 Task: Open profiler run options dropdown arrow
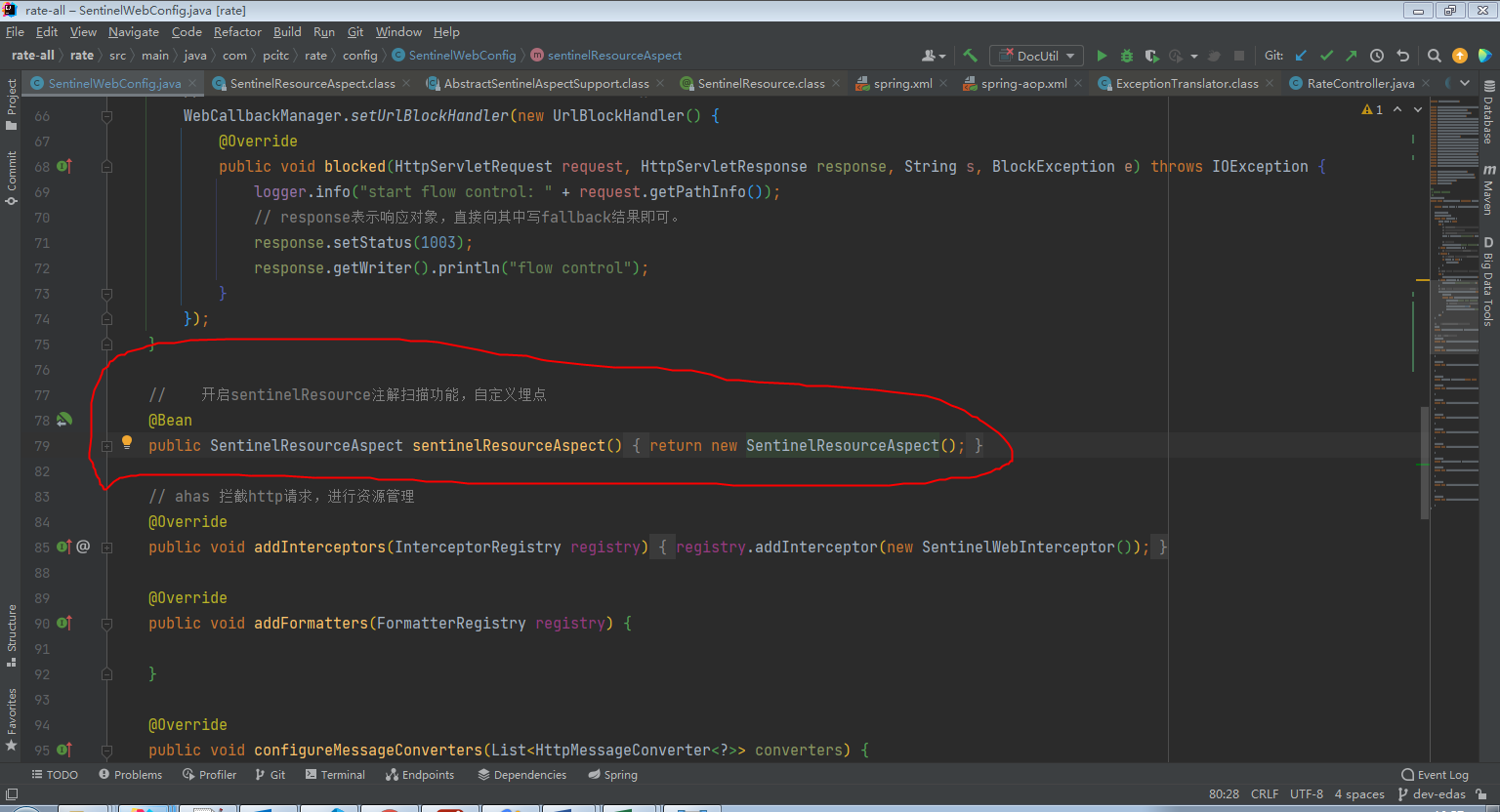click(1193, 56)
